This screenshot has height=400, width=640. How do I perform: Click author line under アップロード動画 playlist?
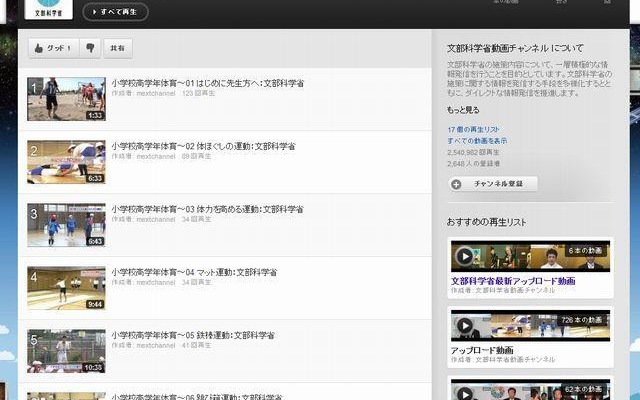pyautogui.click(x=503, y=360)
